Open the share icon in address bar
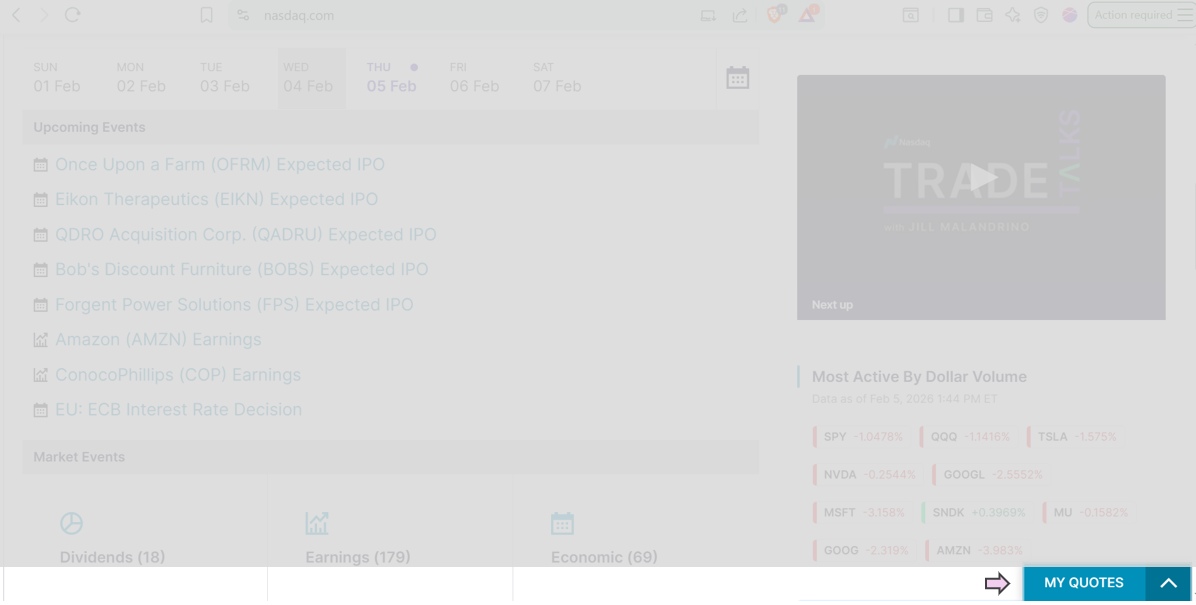The height and width of the screenshot is (605, 1196). (x=740, y=15)
